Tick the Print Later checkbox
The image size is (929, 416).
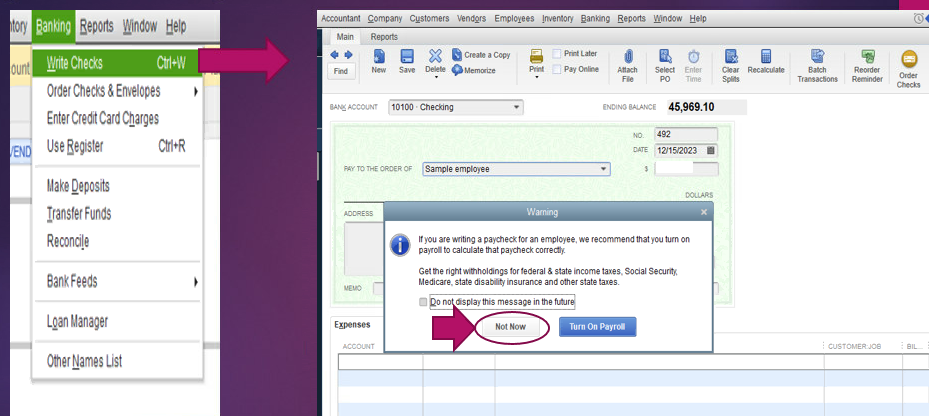tap(557, 54)
